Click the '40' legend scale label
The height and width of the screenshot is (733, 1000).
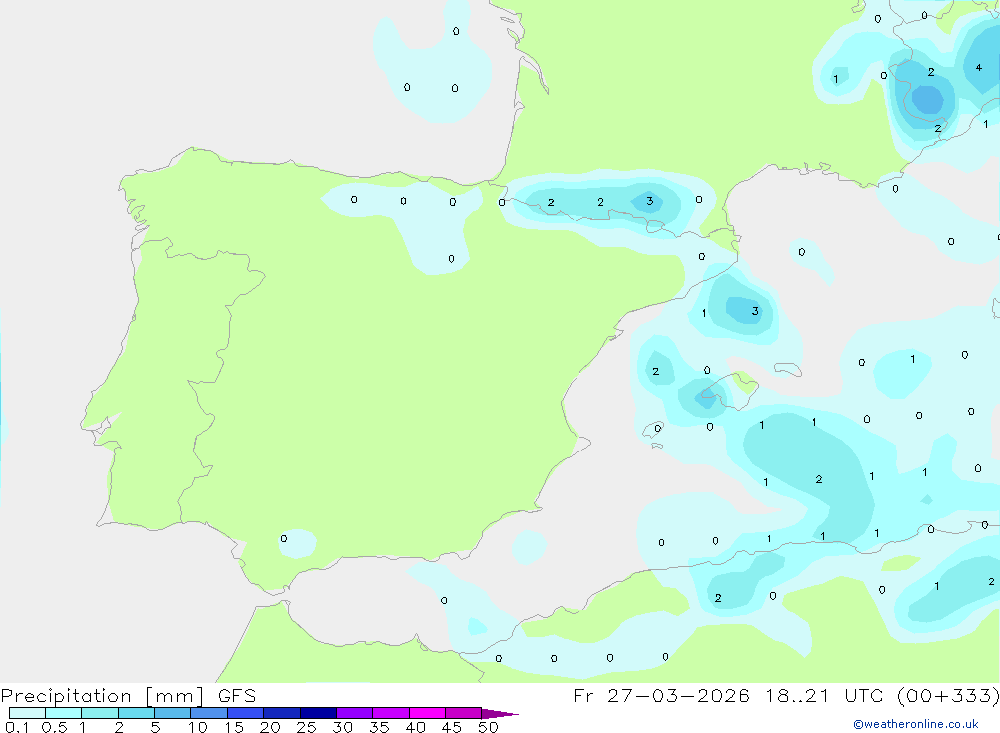(415, 727)
